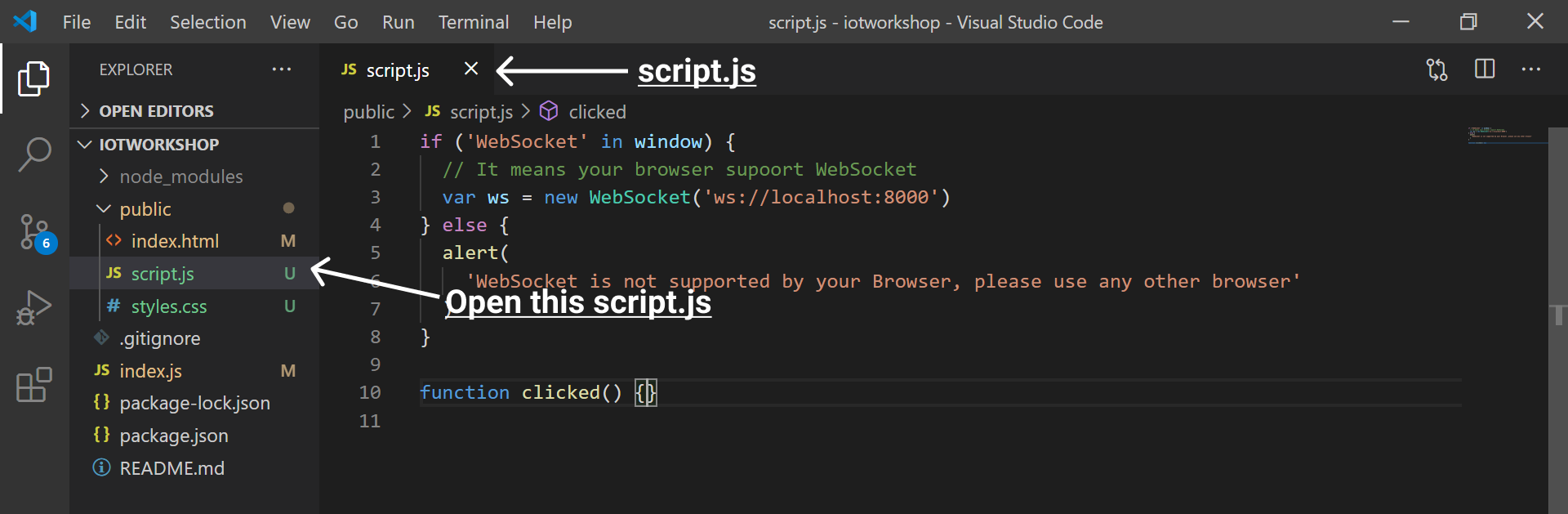Open editor More Actions ellipsis menu
This screenshot has height=514, width=1568.
click(1531, 69)
